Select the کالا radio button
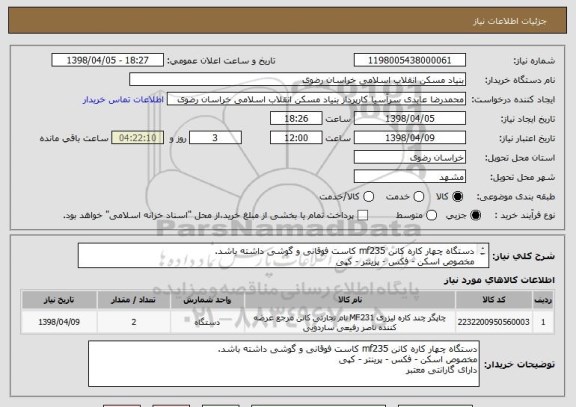Image resolution: width=576 pixels, height=407 pixels. [x=457, y=197]
